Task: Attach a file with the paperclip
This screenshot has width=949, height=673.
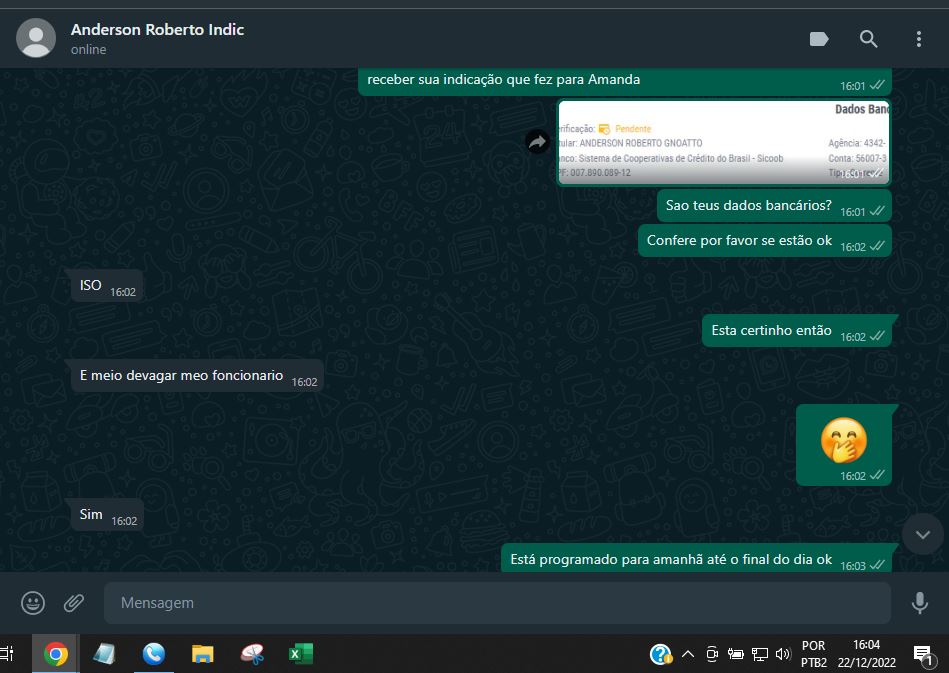Action: [x=74, y=603]
